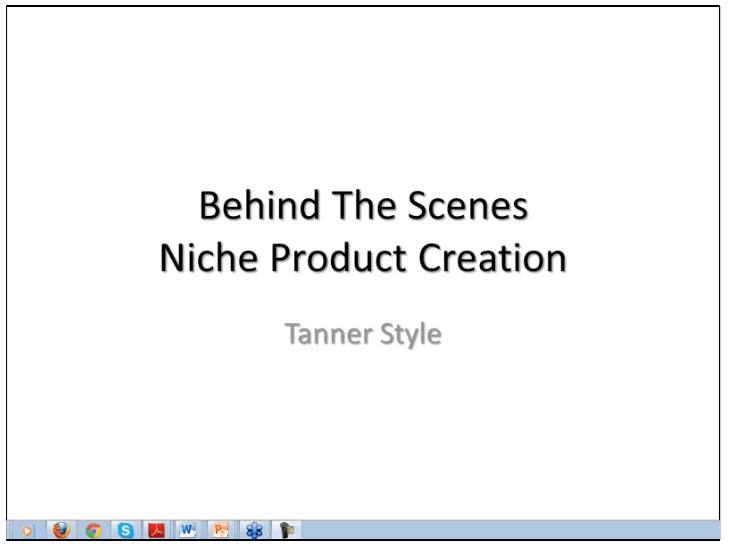
Task: Launch Firefox from the taskbar
Action: pos(61,530)
